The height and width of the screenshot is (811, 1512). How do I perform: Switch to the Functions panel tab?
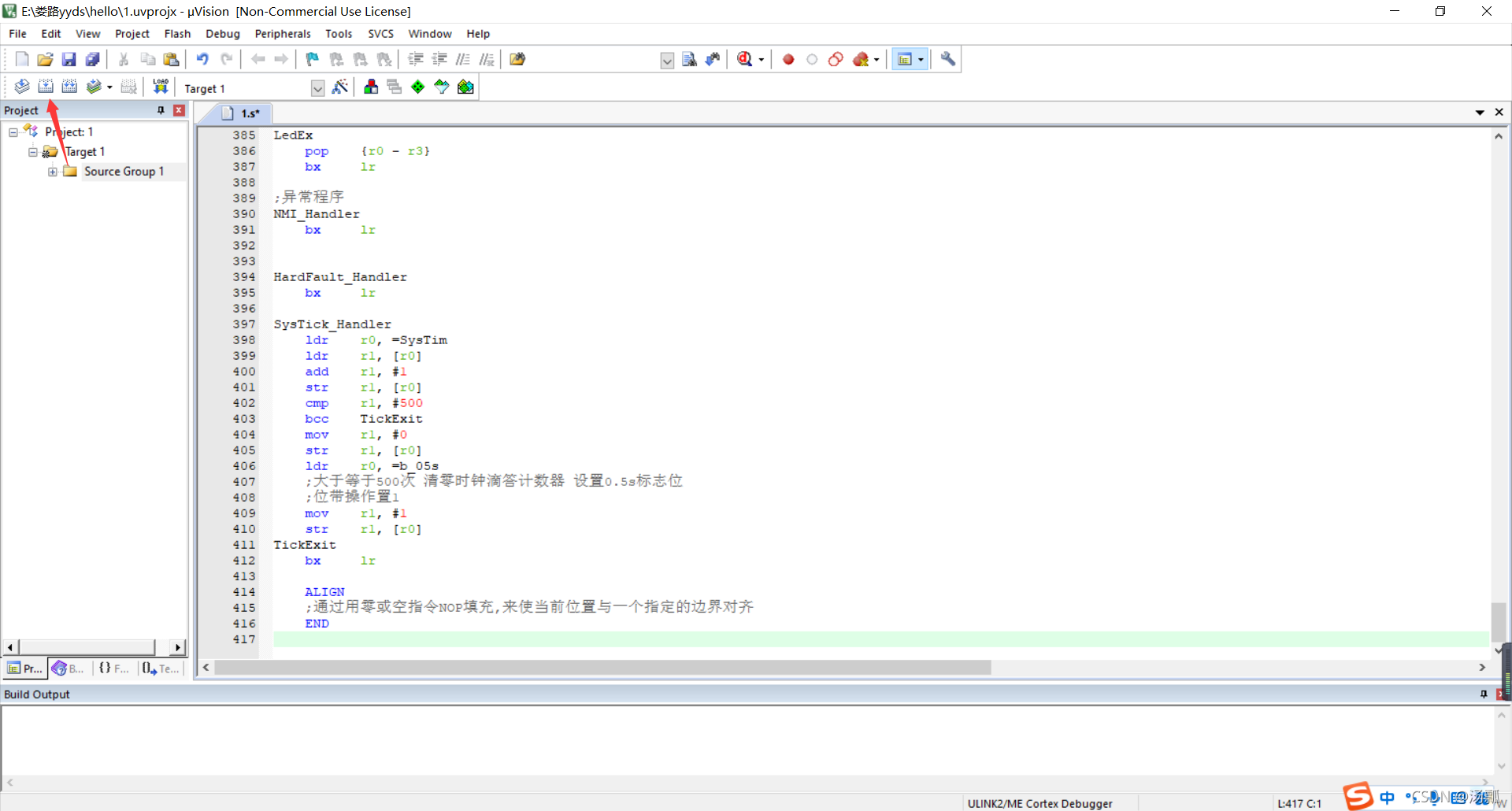(114, 668)
